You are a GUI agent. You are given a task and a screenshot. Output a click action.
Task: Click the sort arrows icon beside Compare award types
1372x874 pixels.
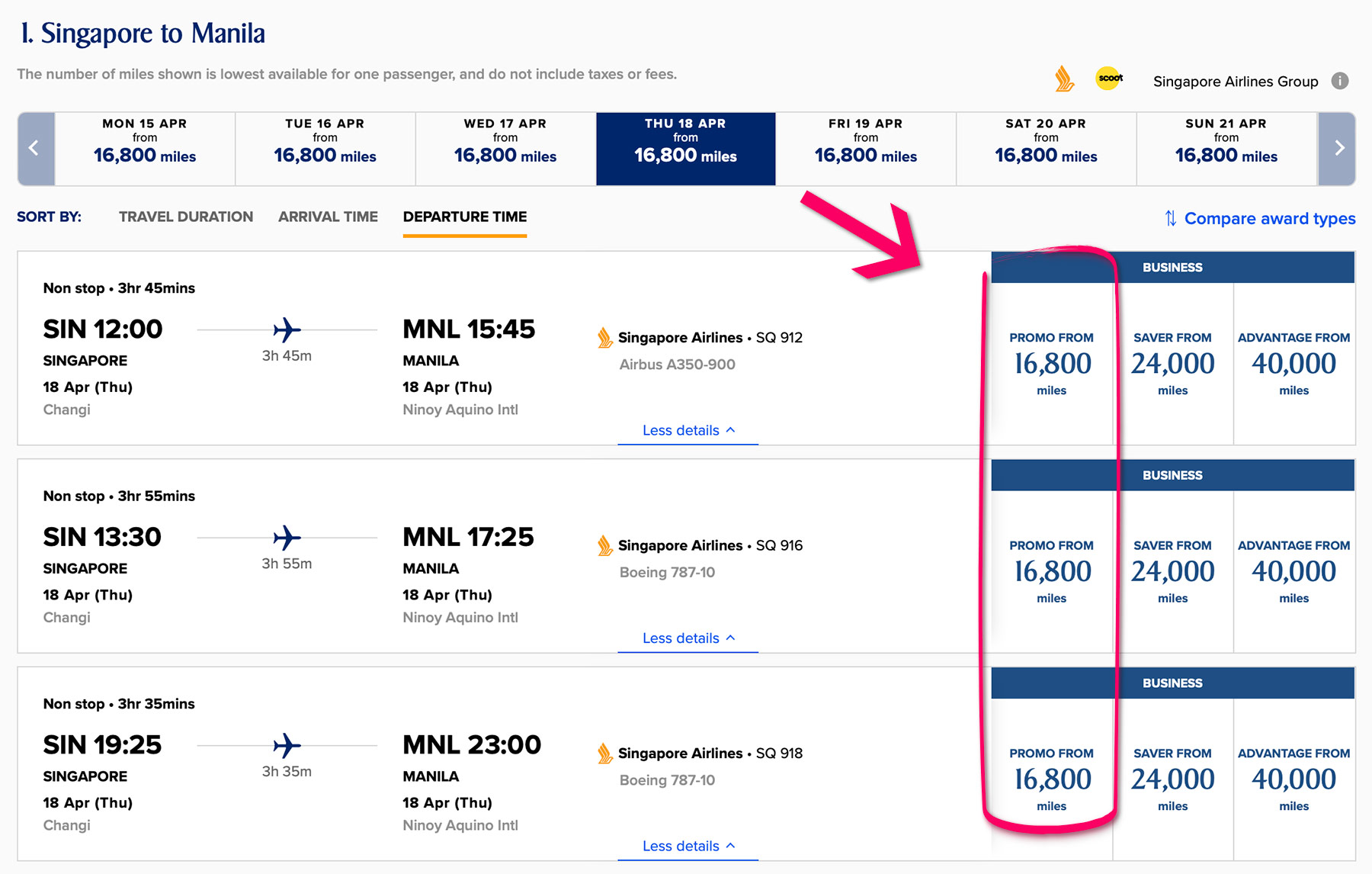tap(1171, 219)
